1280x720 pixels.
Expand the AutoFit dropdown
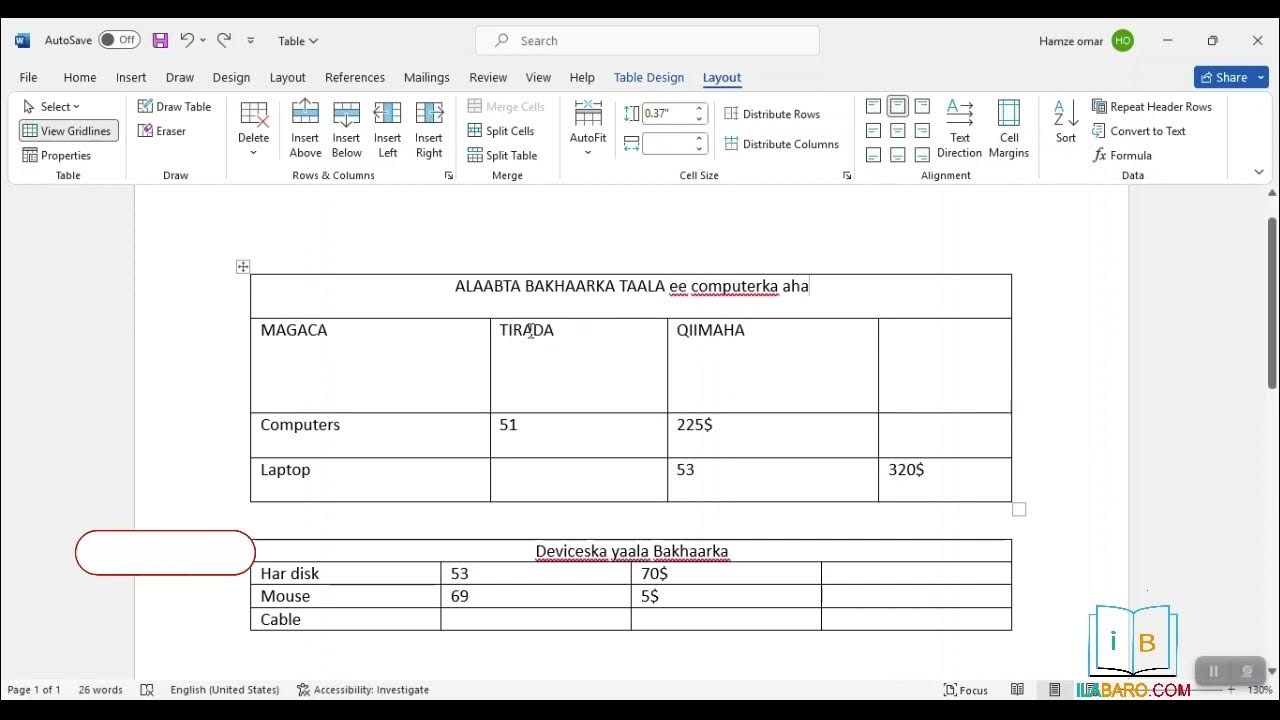[x=588, y=153]
